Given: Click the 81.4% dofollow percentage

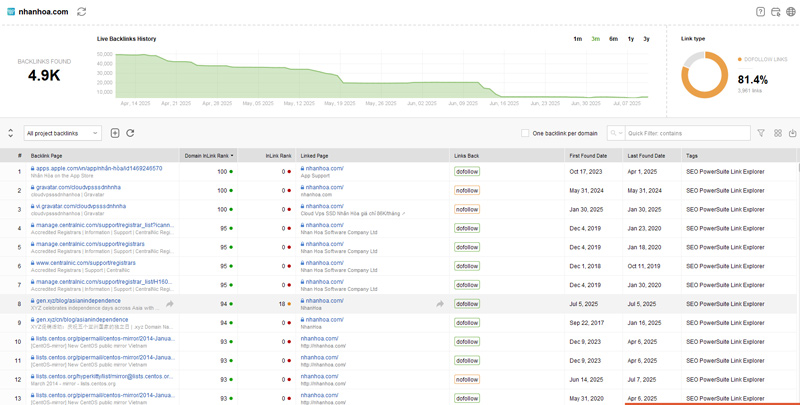Looking at the screenshot, I should point(753,80).
